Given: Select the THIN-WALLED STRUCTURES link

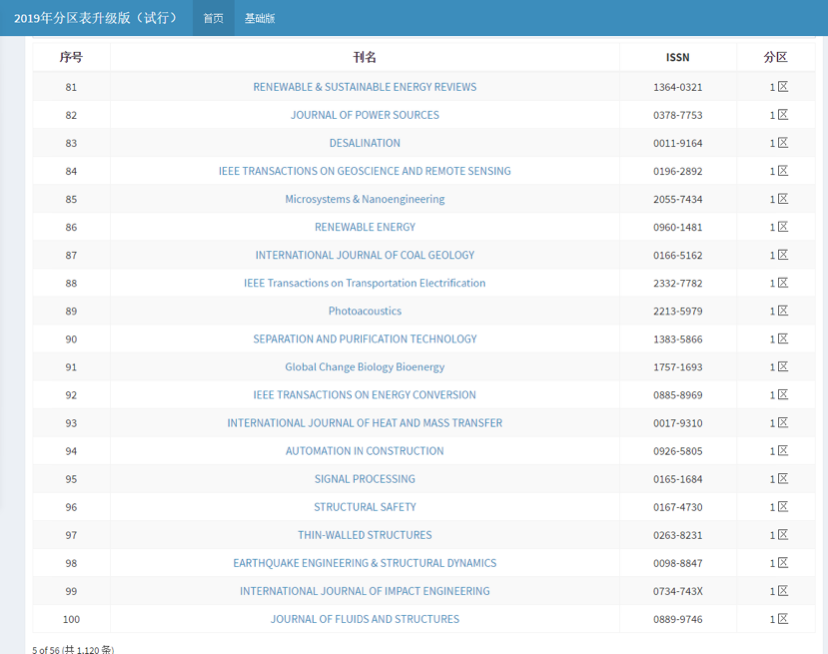Looking at the screenshot, I should (x=365, y=535).
